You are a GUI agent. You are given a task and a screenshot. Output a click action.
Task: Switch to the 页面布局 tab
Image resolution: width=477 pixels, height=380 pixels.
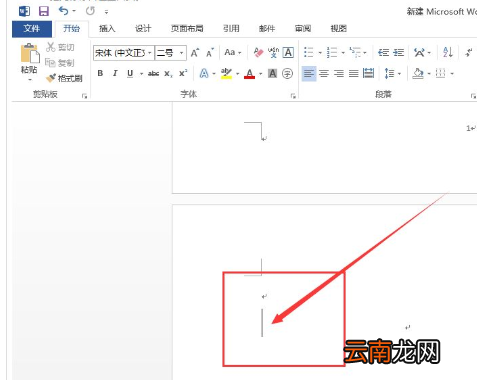[187, 29]
